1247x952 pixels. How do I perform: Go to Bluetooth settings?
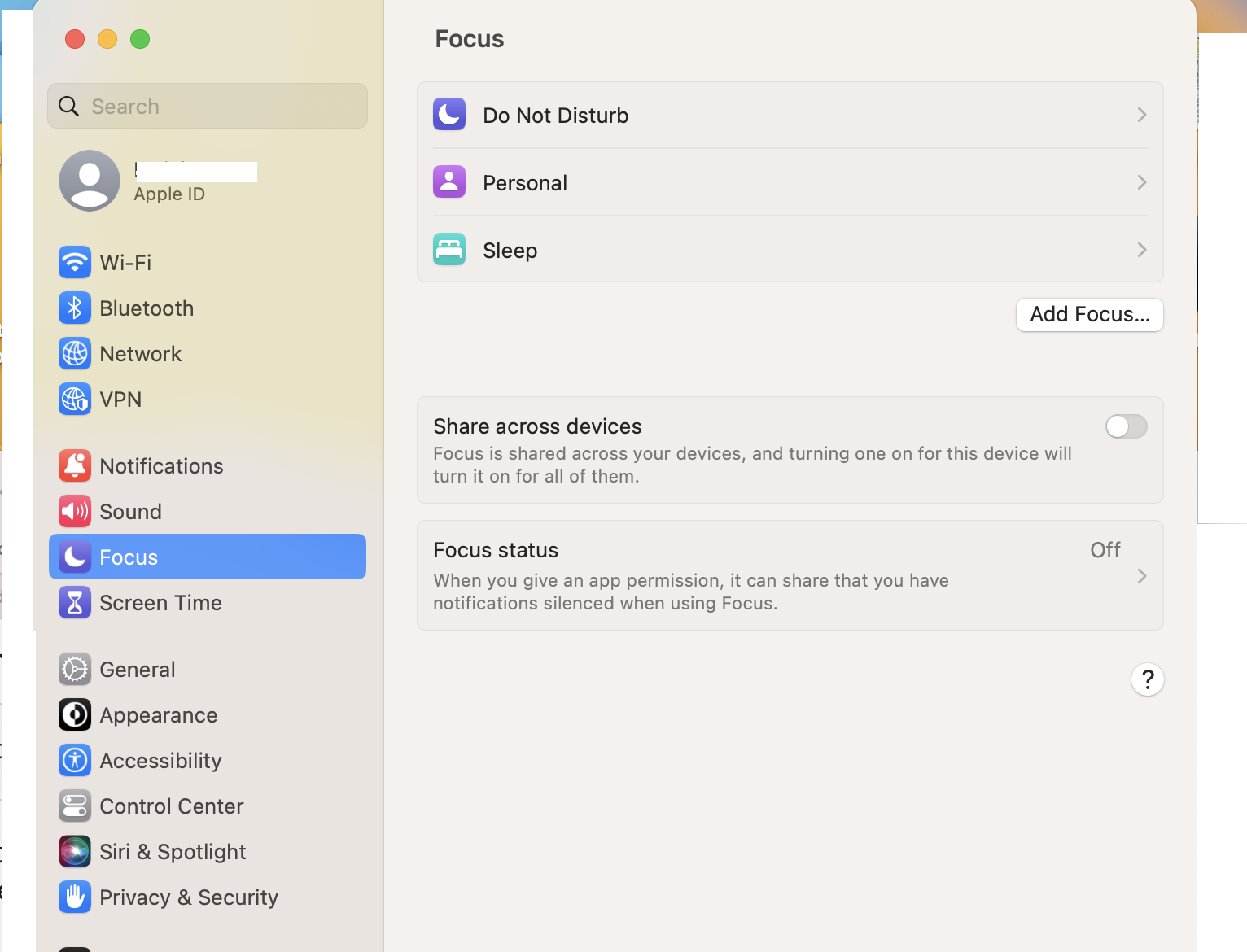[x=208, y=308]
